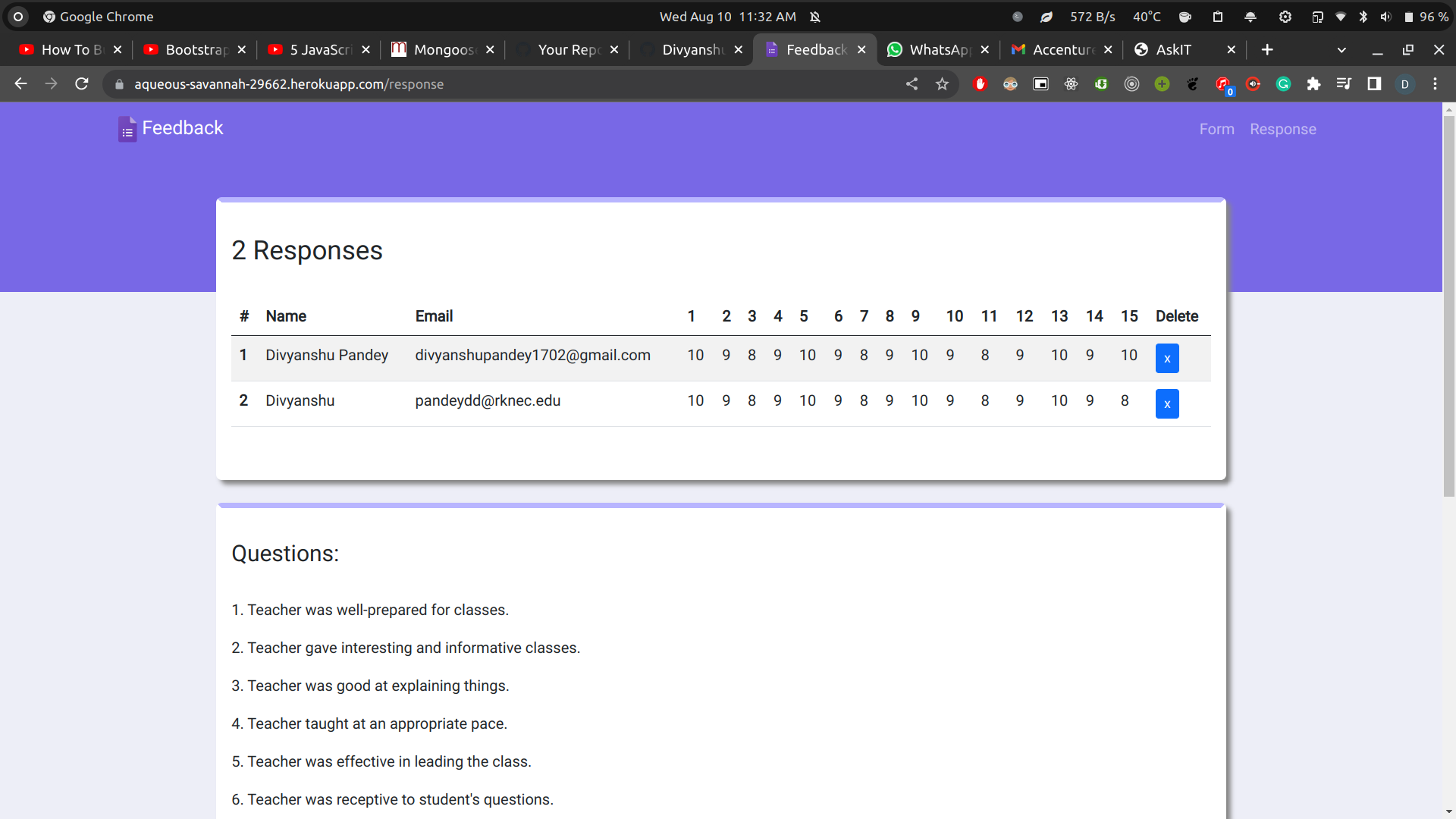Image resolution: width=1456 pixels, height=819 pixels.
Task: Open the volume control in the system tray
Action: [1386, 16]
